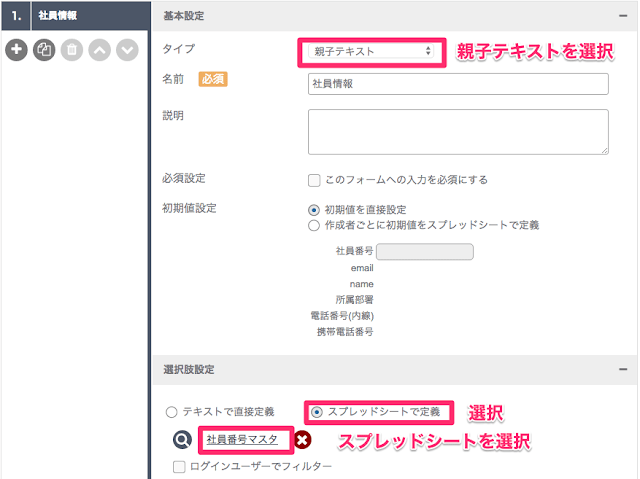Click the add item plus icon
The width and height of the screenshot is (640, 479).
click(16, 50)
